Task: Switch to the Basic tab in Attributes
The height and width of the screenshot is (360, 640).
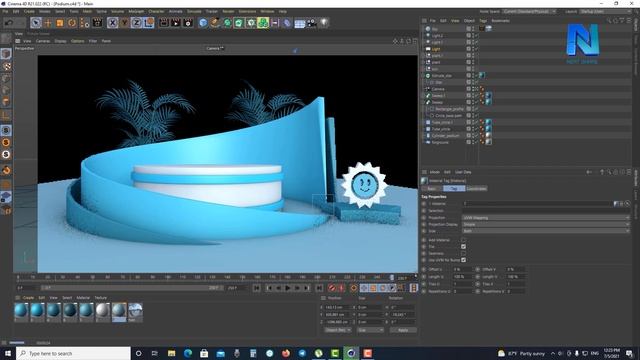Action: tap(432, 189)
